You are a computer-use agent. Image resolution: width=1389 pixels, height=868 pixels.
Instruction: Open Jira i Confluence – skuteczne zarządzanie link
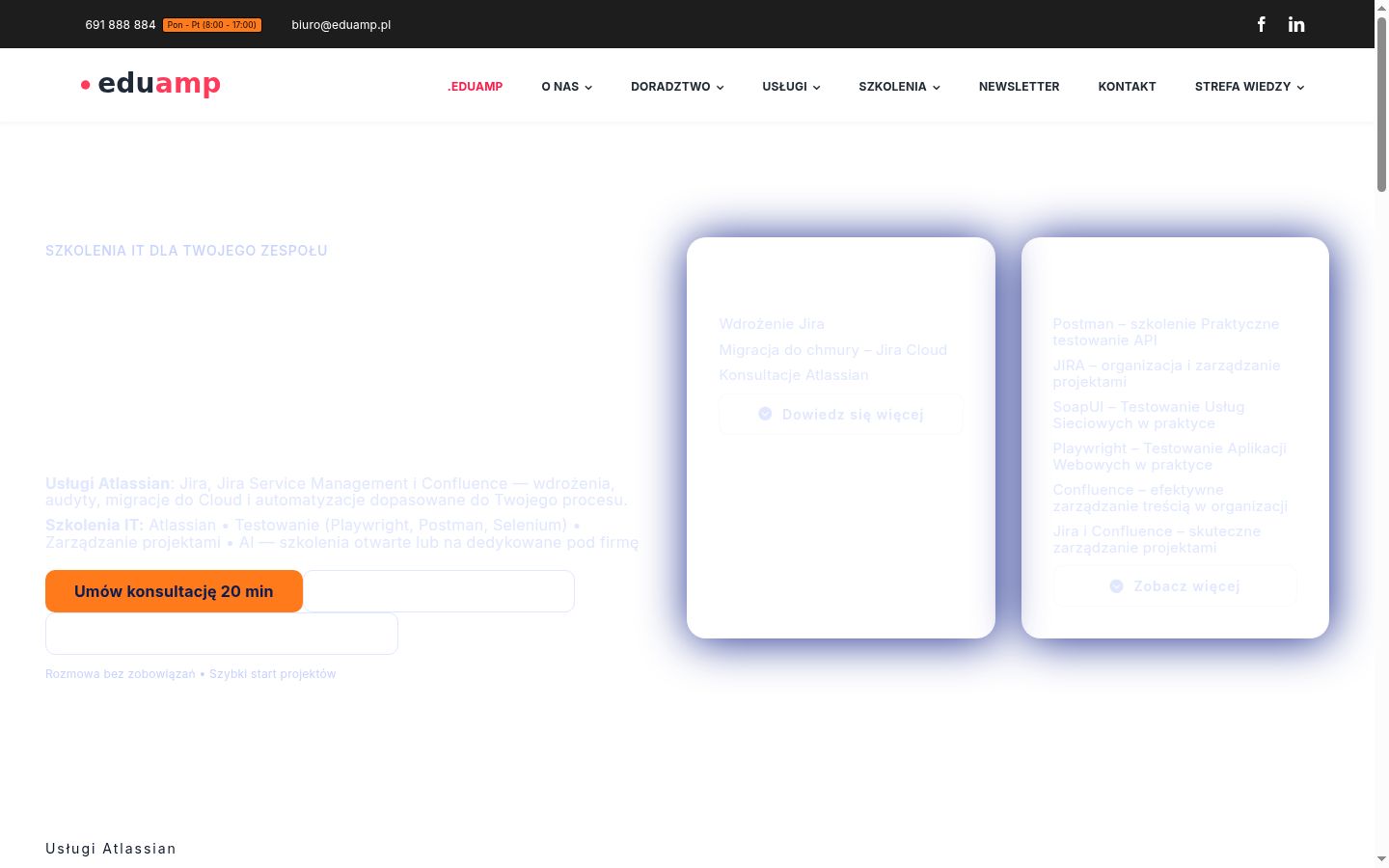1157,539
